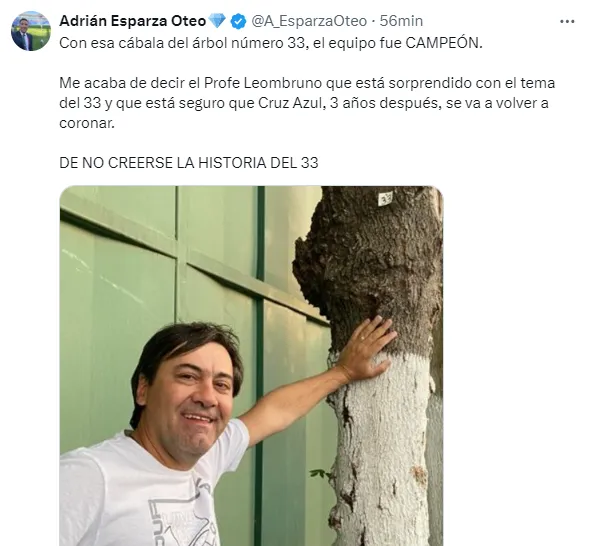Screen dimensions: 590x546
Task: Click the white t-shirt logo in photo
Action: pos(182,519)
